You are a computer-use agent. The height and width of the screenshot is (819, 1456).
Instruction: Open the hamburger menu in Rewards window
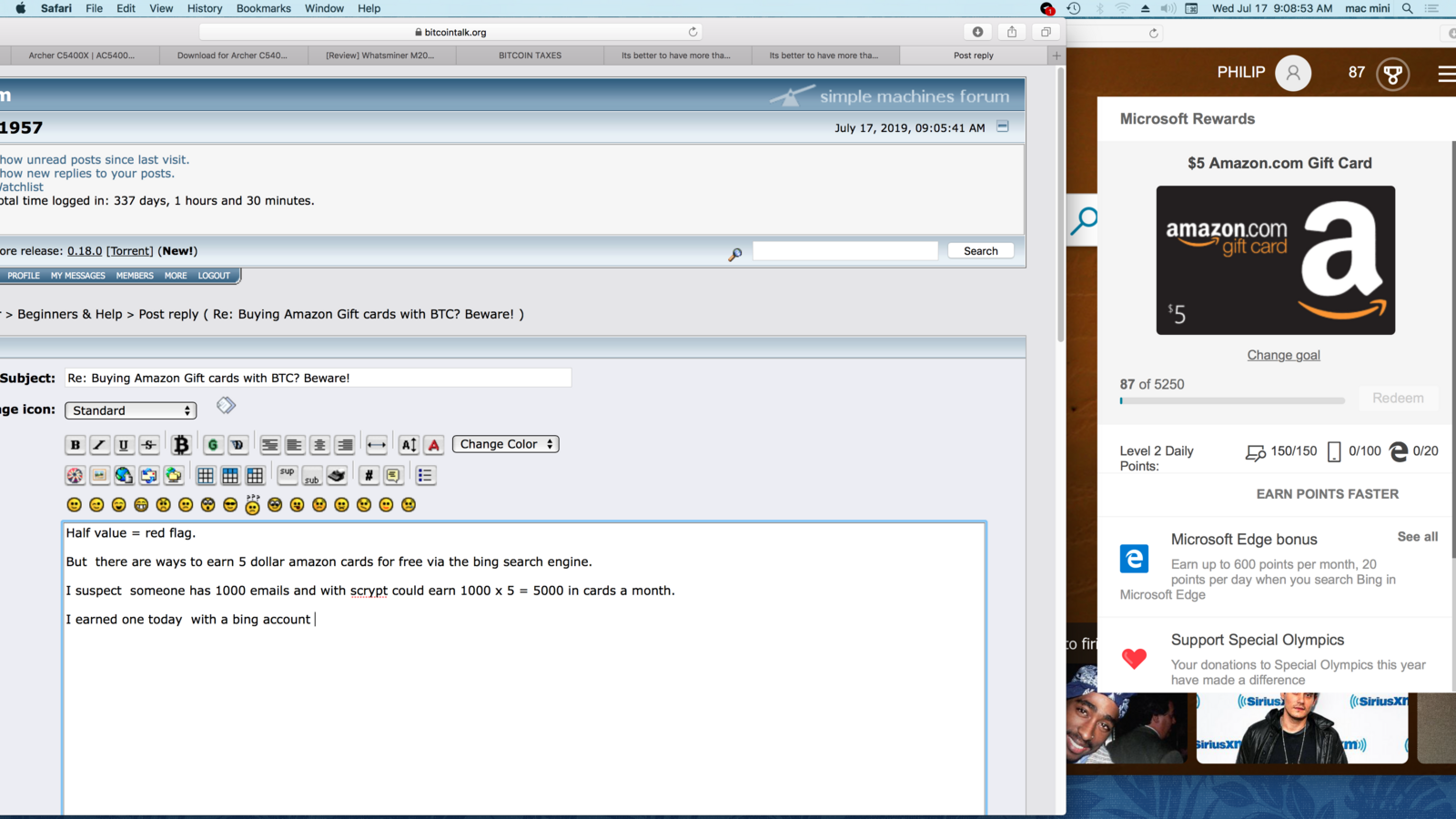[1446, 73]
